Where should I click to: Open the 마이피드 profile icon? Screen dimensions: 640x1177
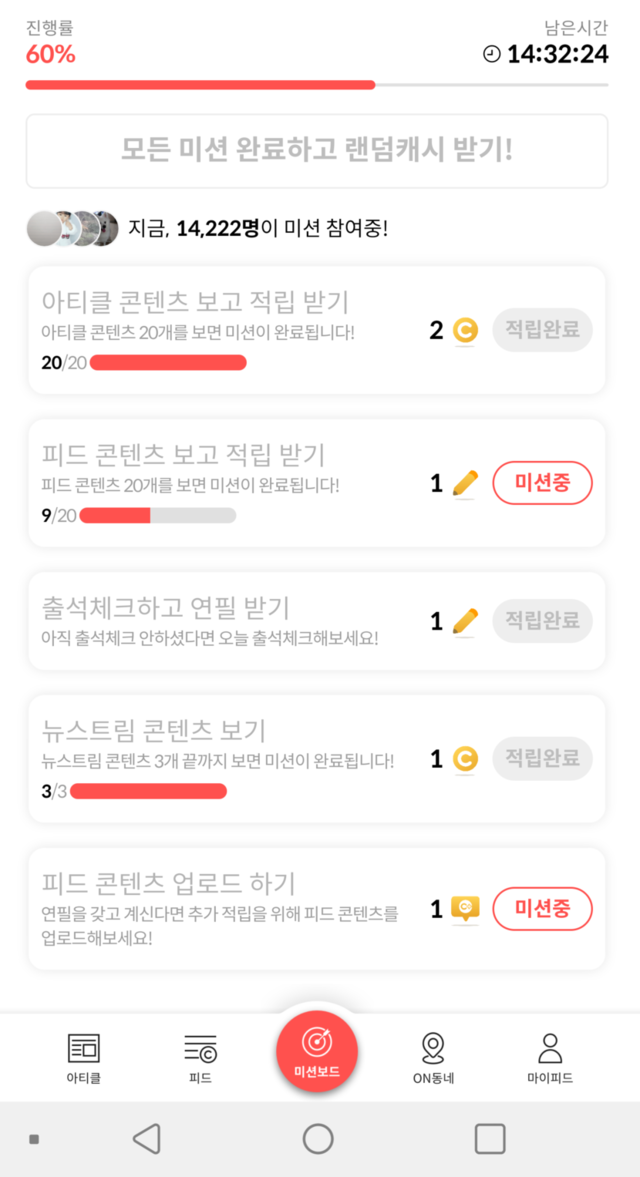(x=550, y=1049)
